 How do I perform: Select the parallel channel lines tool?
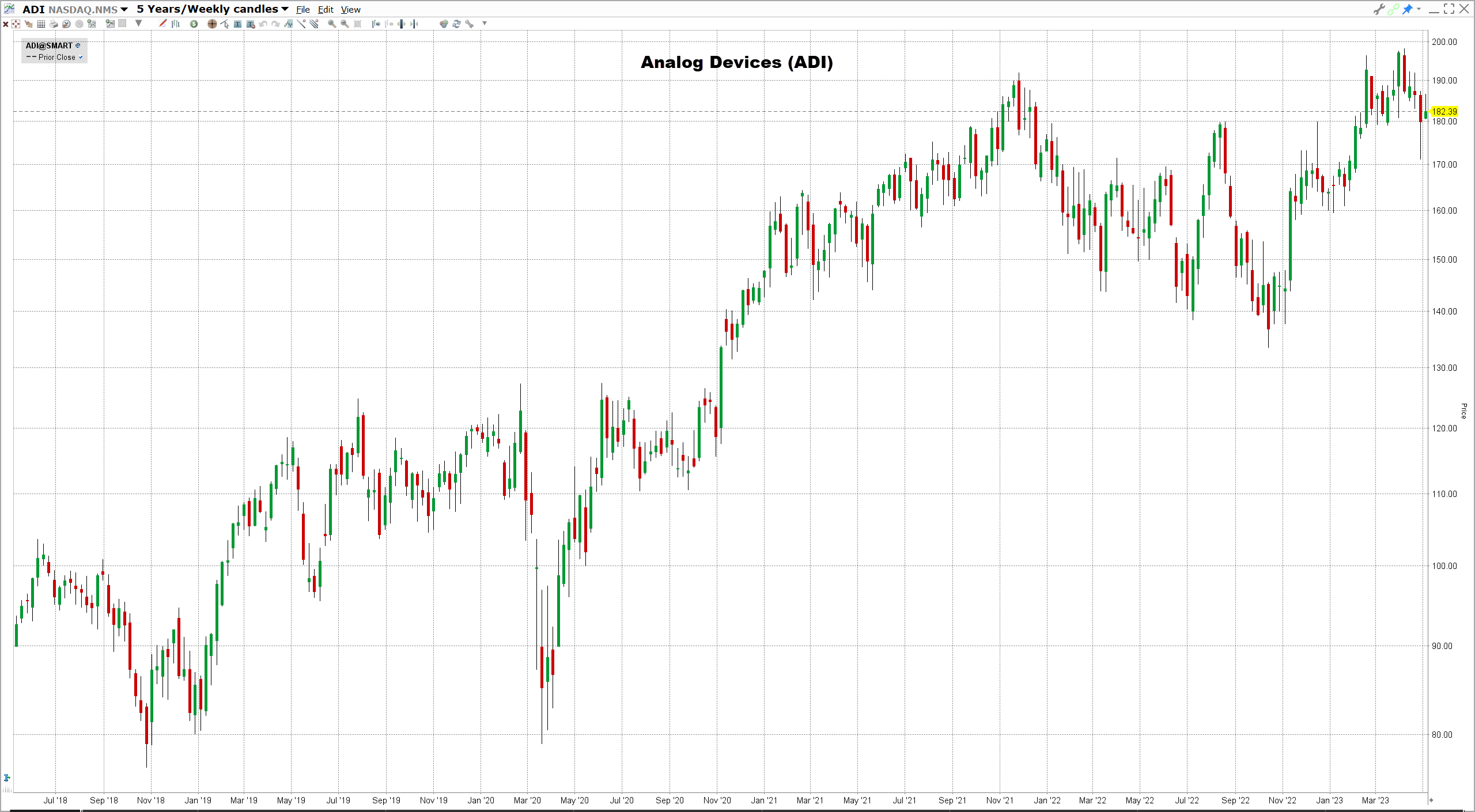[x=314, y=24]
